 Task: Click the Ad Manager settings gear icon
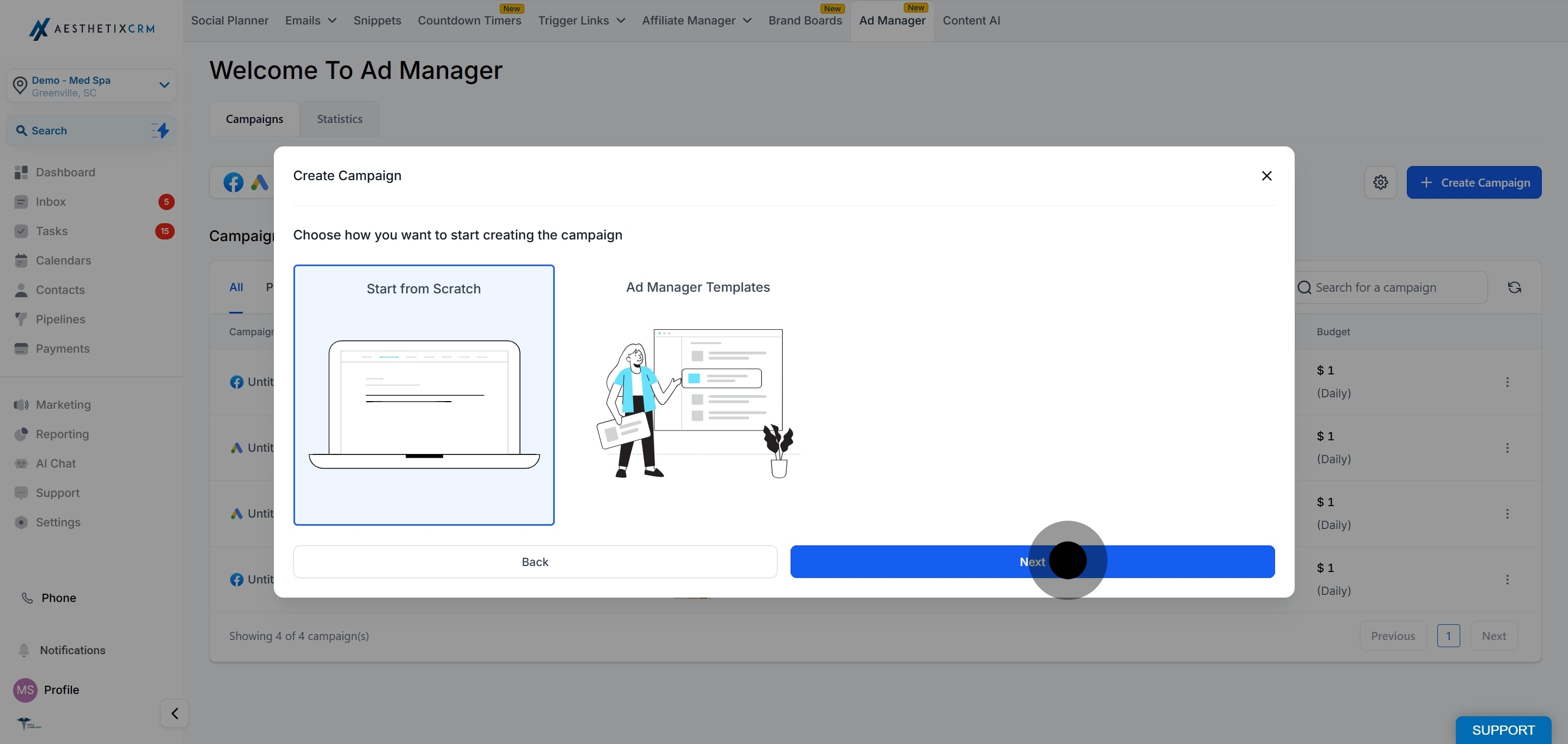click(x=1380, y=182)
